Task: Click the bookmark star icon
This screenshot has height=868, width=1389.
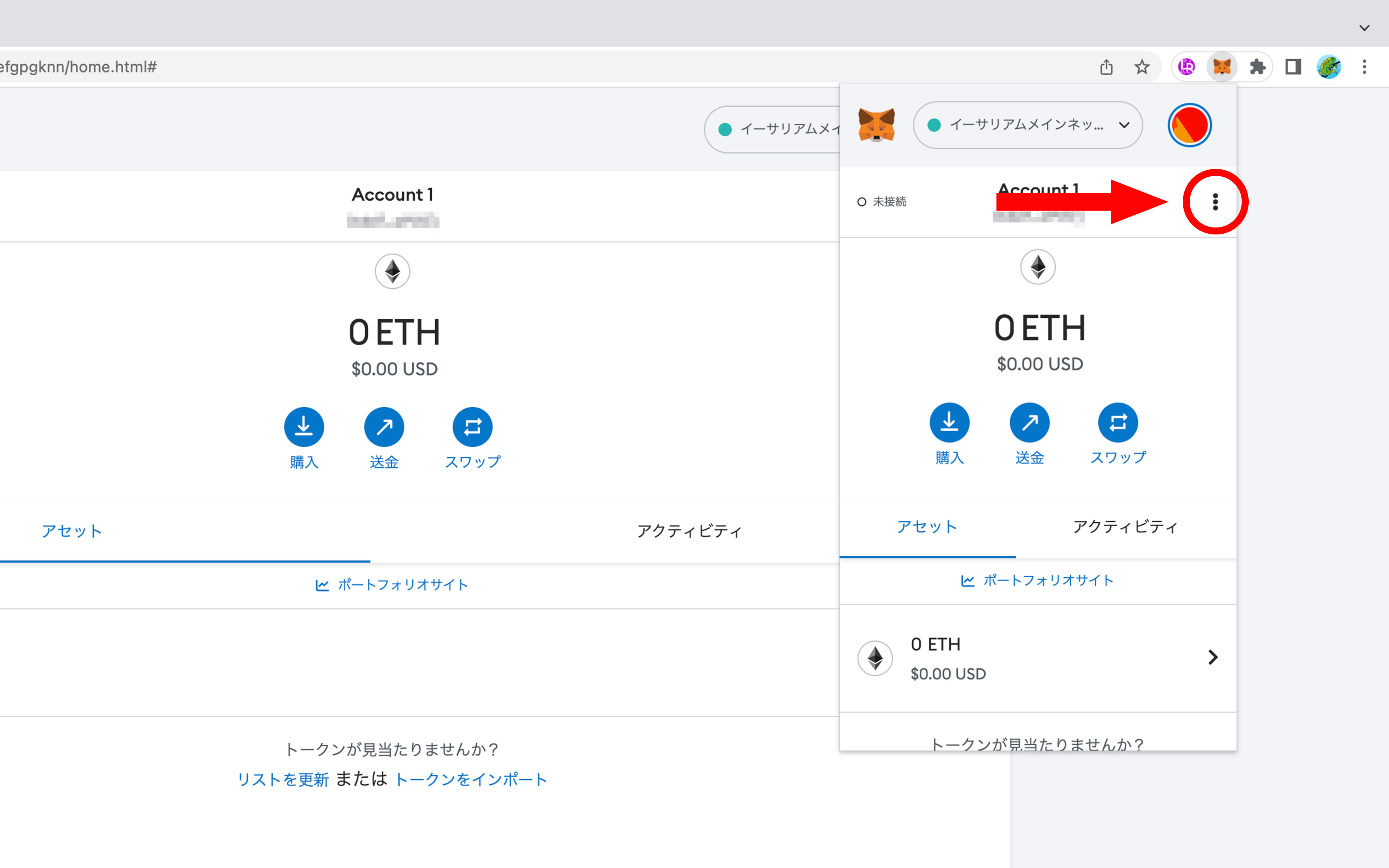Action: coord(1142,67)
